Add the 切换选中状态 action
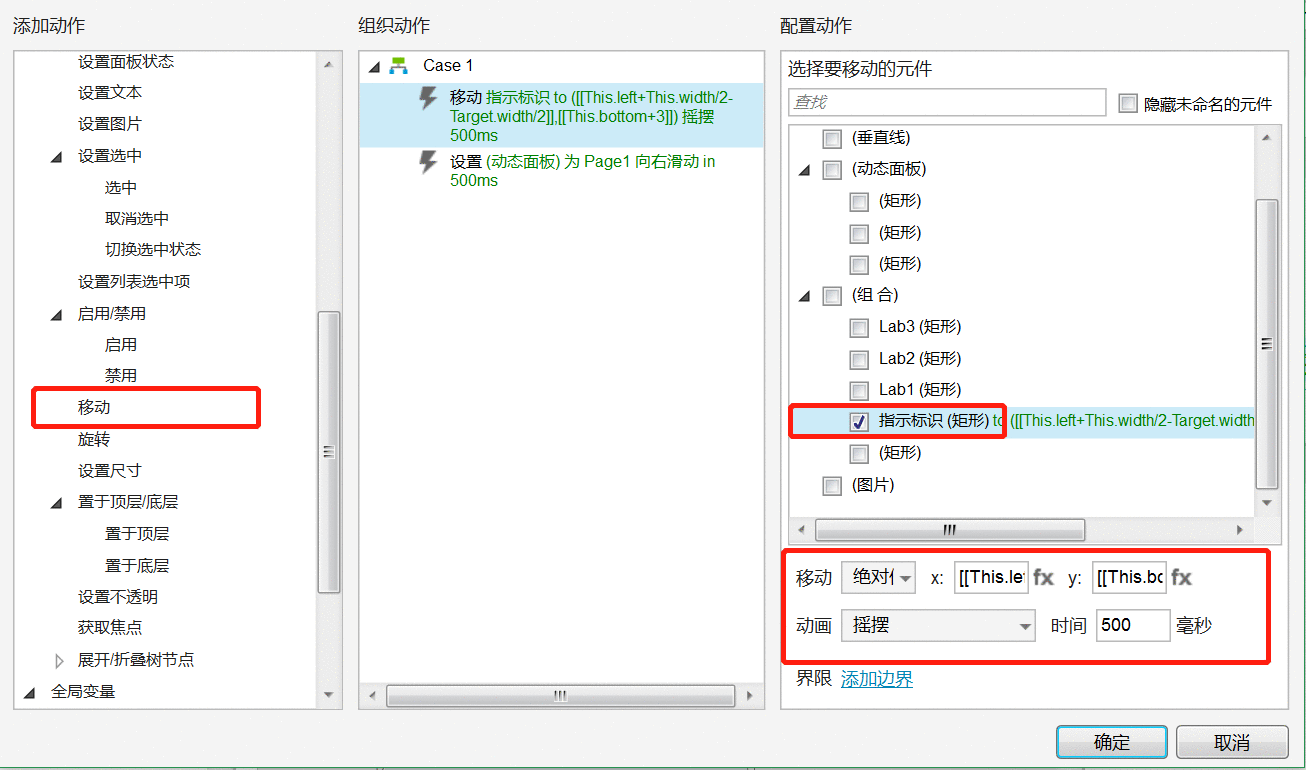The width and height of the screenshot is (1306, 770). click(x=153, y=250)
